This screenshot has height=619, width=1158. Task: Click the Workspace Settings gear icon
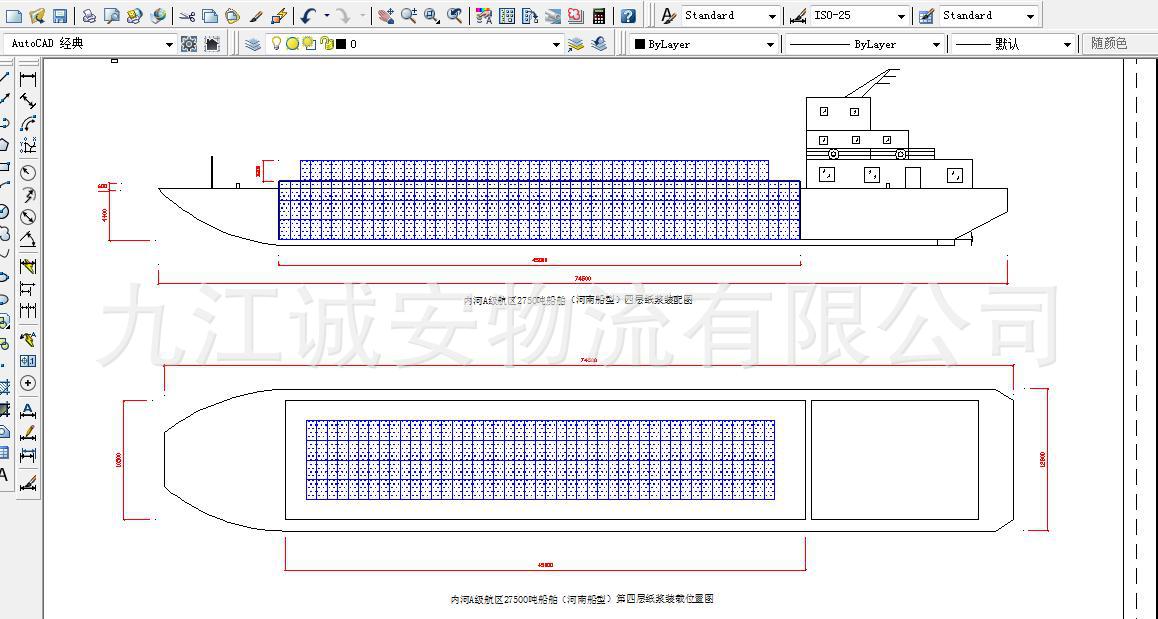click(x=189, y=44)
